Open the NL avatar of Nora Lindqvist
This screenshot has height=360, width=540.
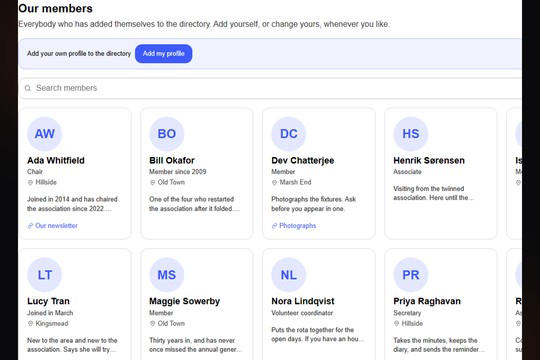289,275
